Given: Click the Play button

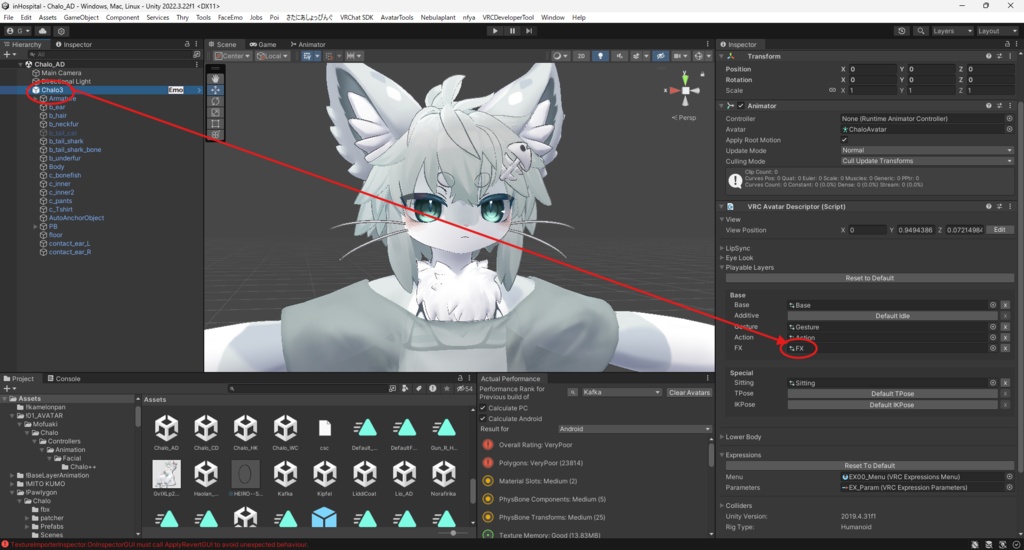Looking at the screenshot, I should [495, 31].
